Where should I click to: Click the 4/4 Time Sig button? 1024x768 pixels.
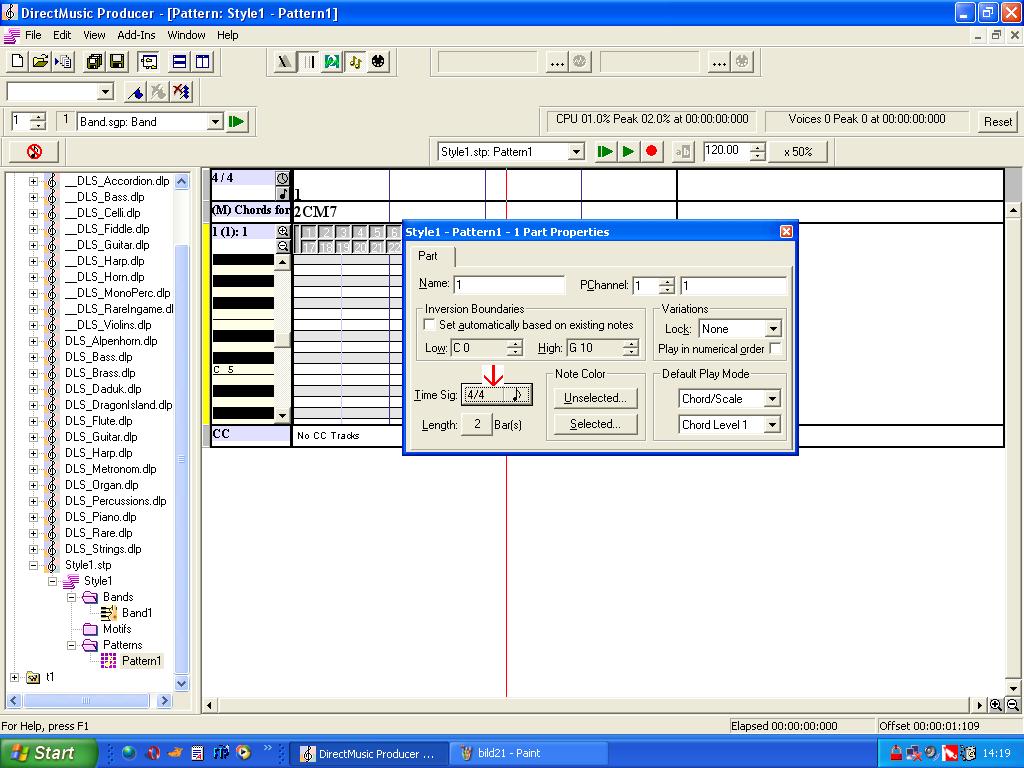pos(497,395)
